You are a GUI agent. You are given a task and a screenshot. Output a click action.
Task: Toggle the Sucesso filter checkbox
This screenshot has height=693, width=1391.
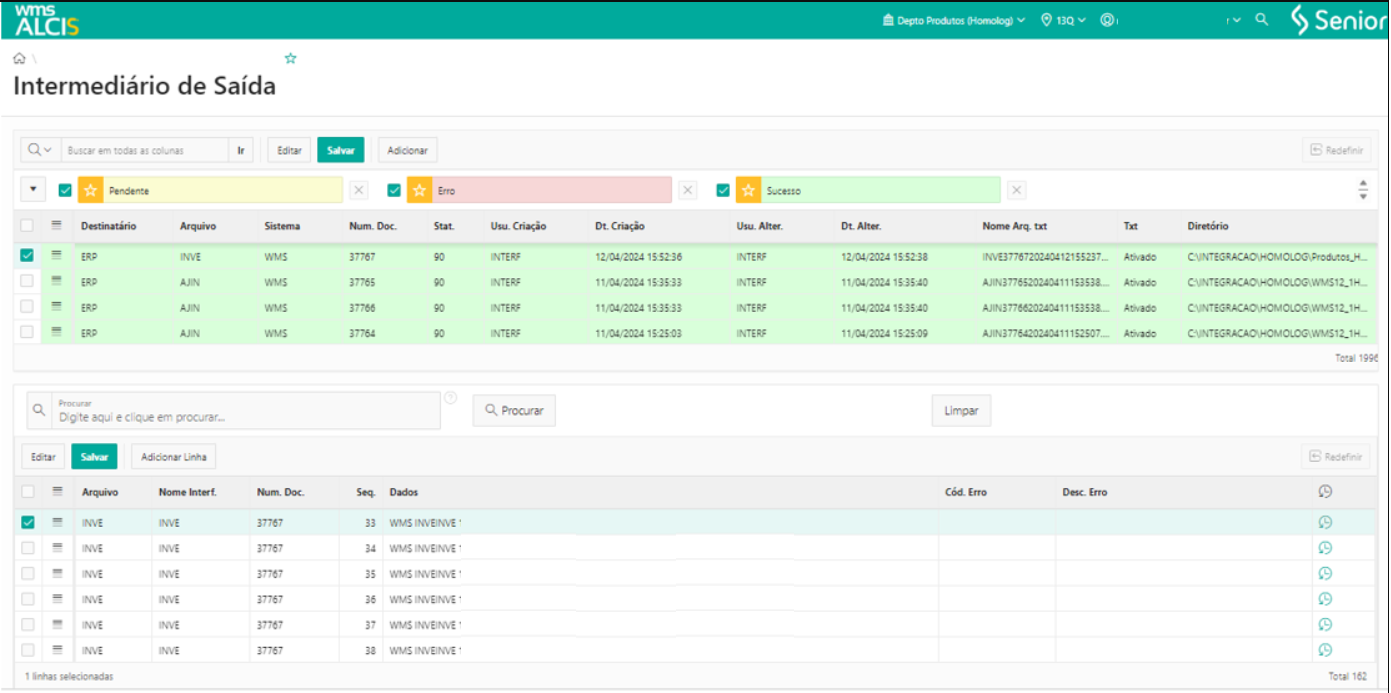(723, 190)
